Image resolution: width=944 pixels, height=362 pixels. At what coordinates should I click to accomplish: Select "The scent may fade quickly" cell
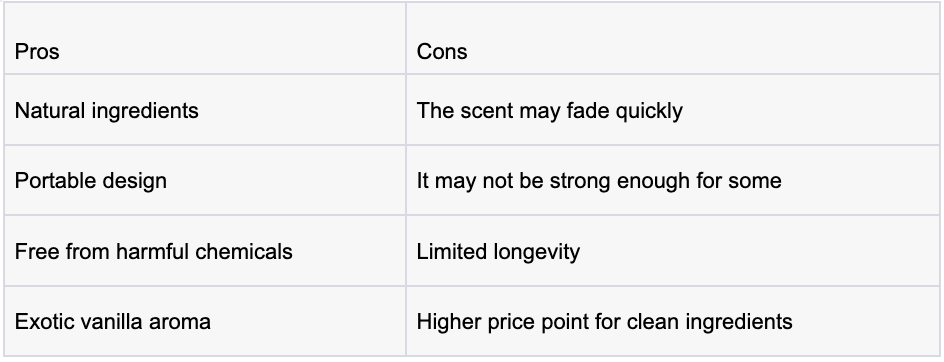coord(672,110)
